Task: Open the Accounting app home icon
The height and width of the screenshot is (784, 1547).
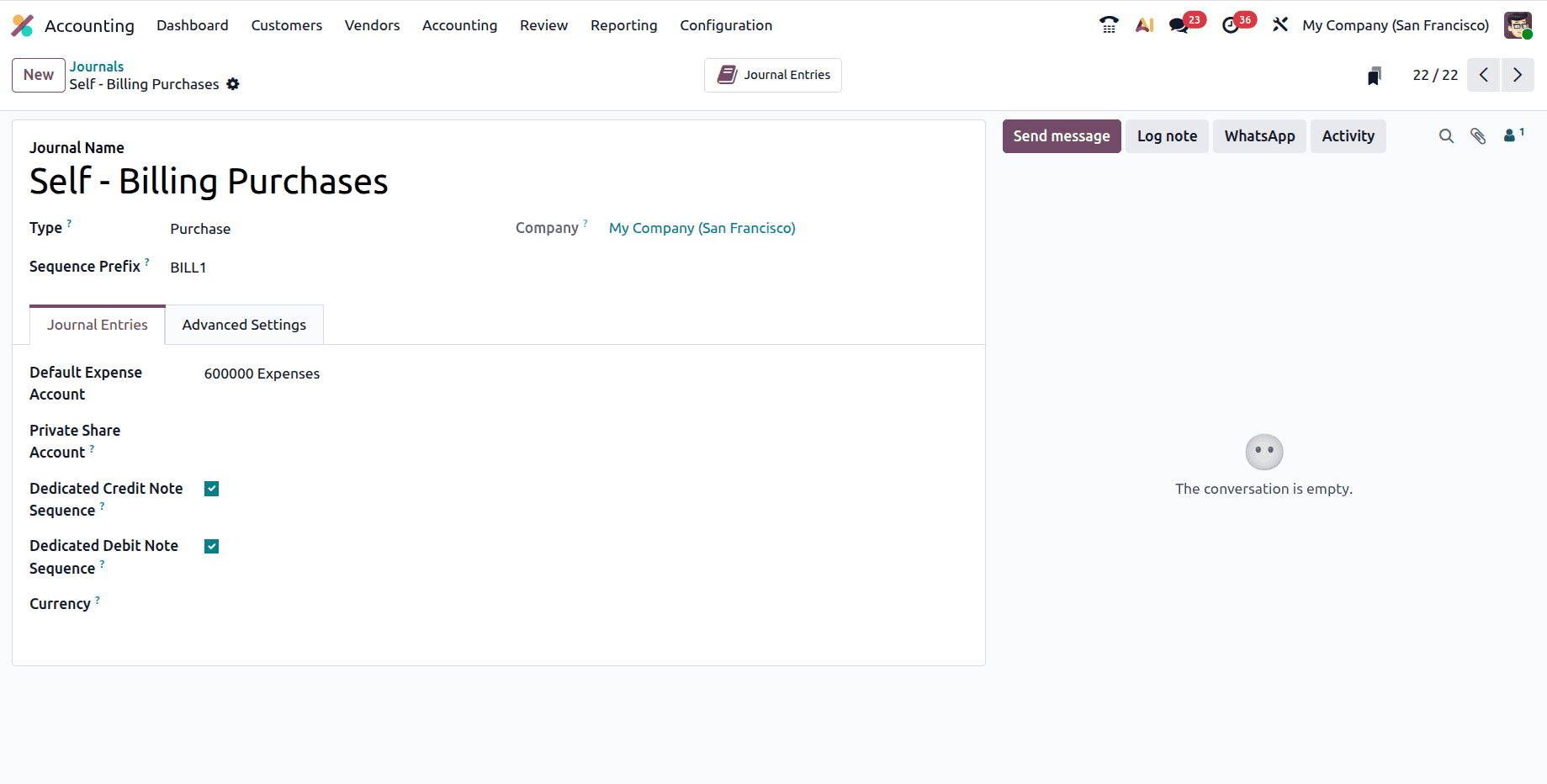Action: click(23, 25)
